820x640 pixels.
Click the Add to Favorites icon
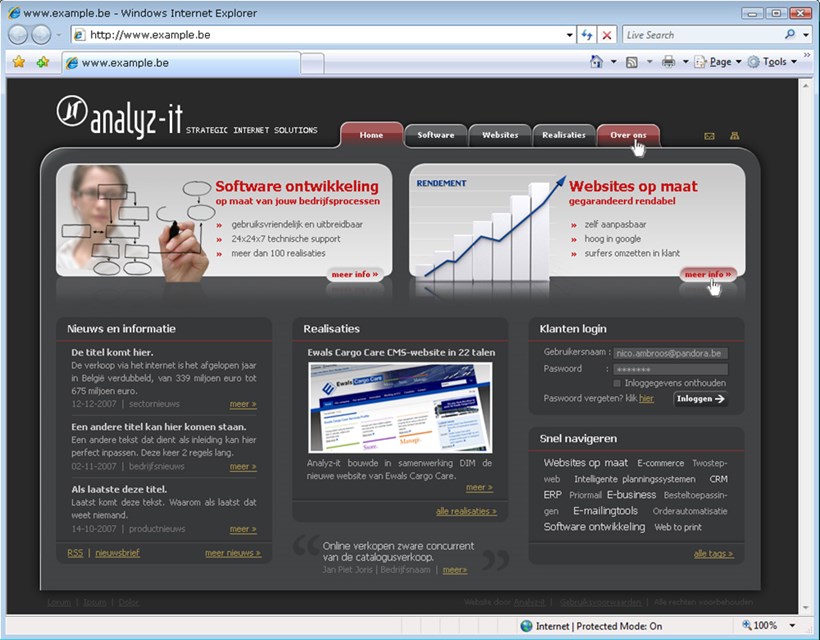click(x=42, y=62)
